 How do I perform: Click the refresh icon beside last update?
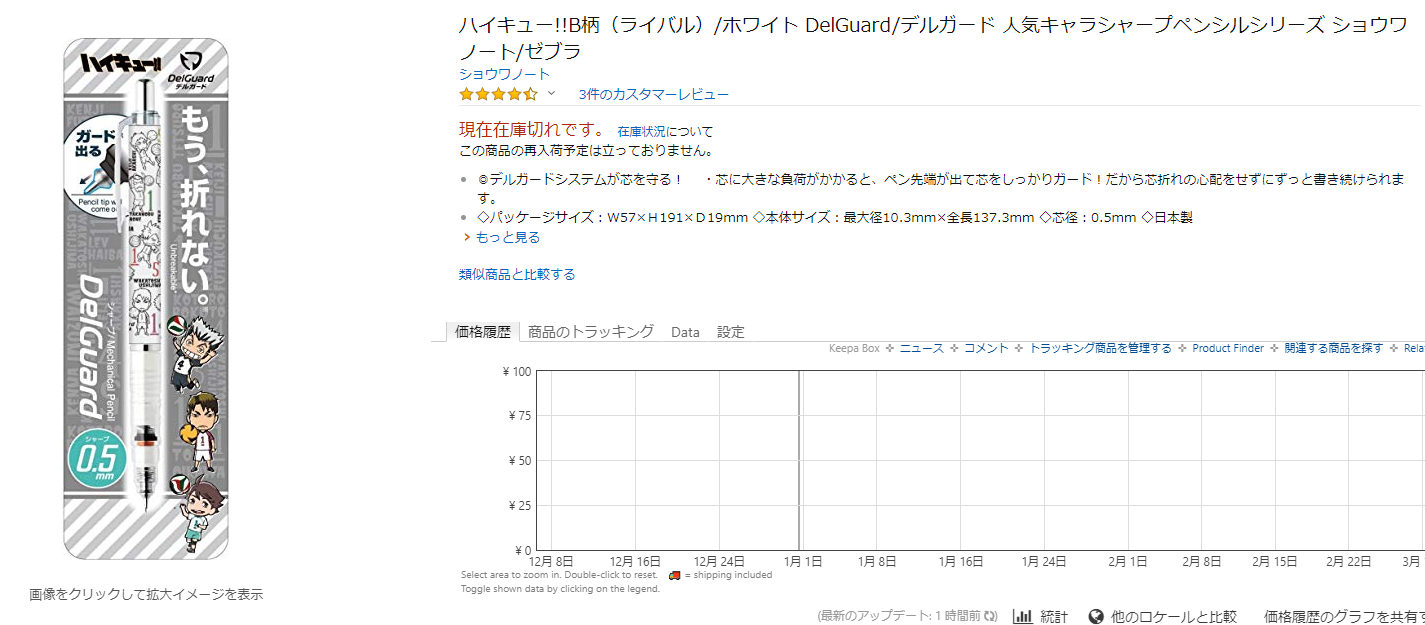point(991,617)
